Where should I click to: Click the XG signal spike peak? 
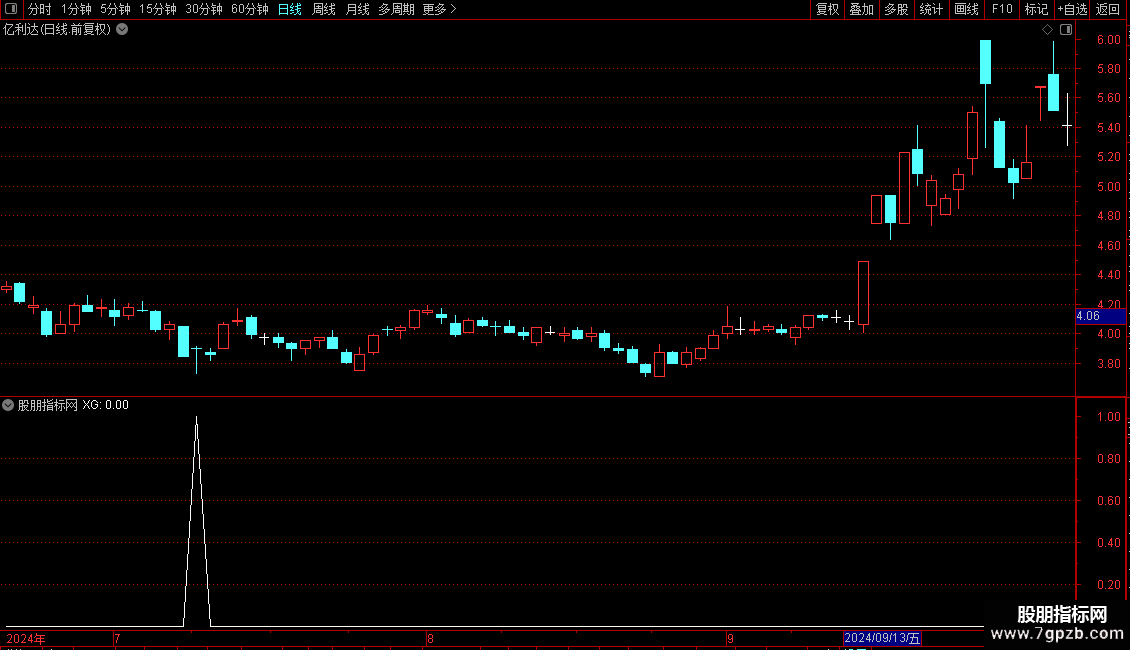197,418
